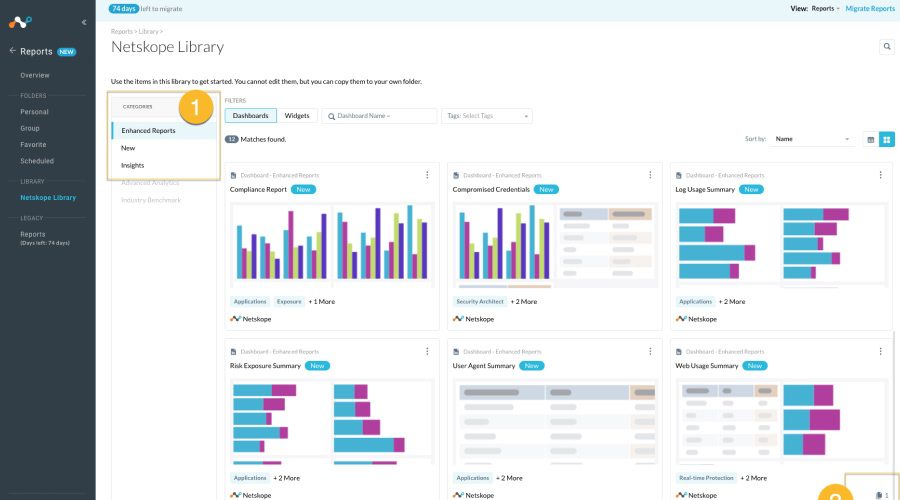The image size is (900, 500).
Task: Open User Agent Summary more options menu
Action: (x=650, y=351)
